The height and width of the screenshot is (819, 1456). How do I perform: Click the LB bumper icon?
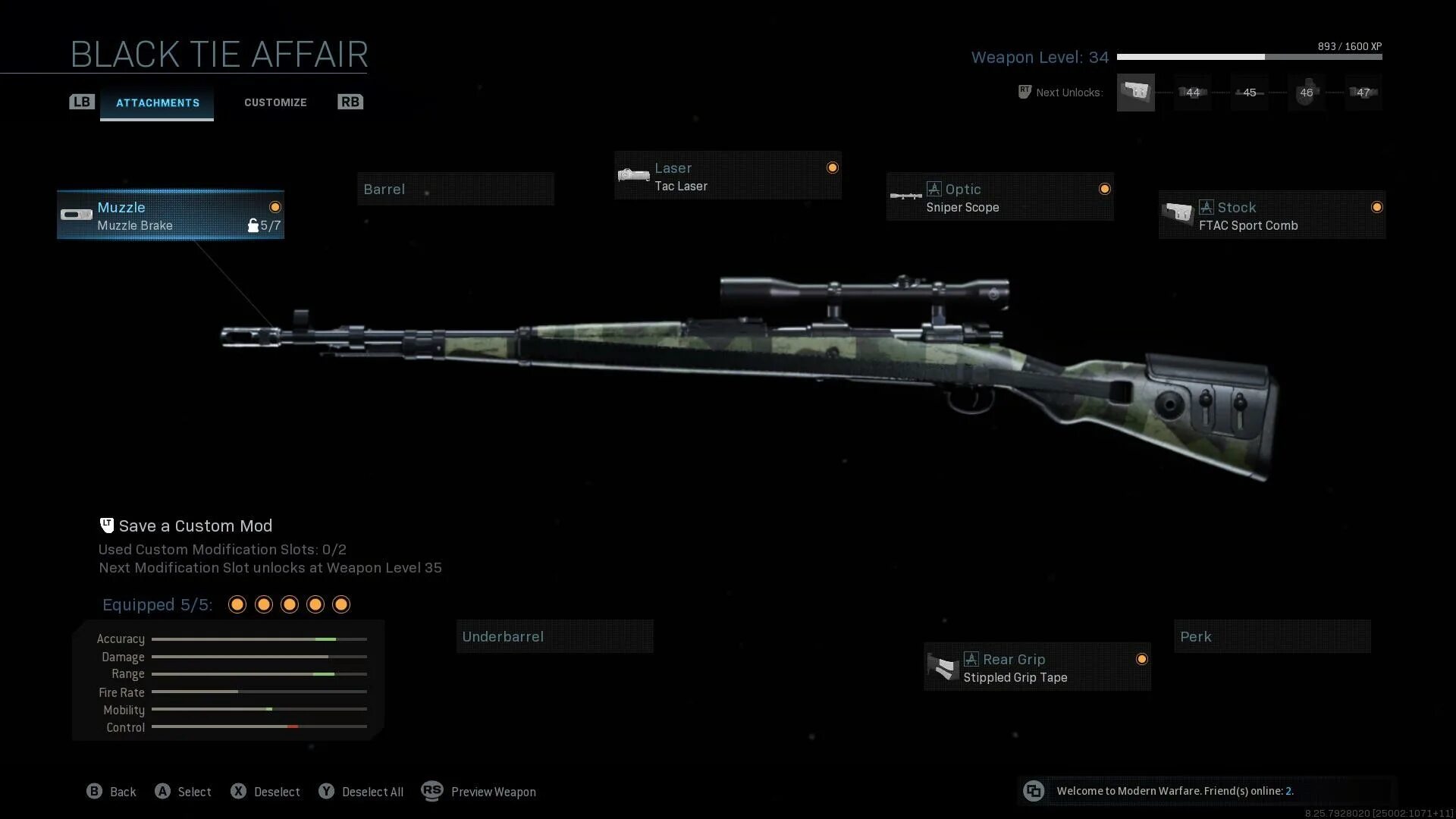coord(82,102)
